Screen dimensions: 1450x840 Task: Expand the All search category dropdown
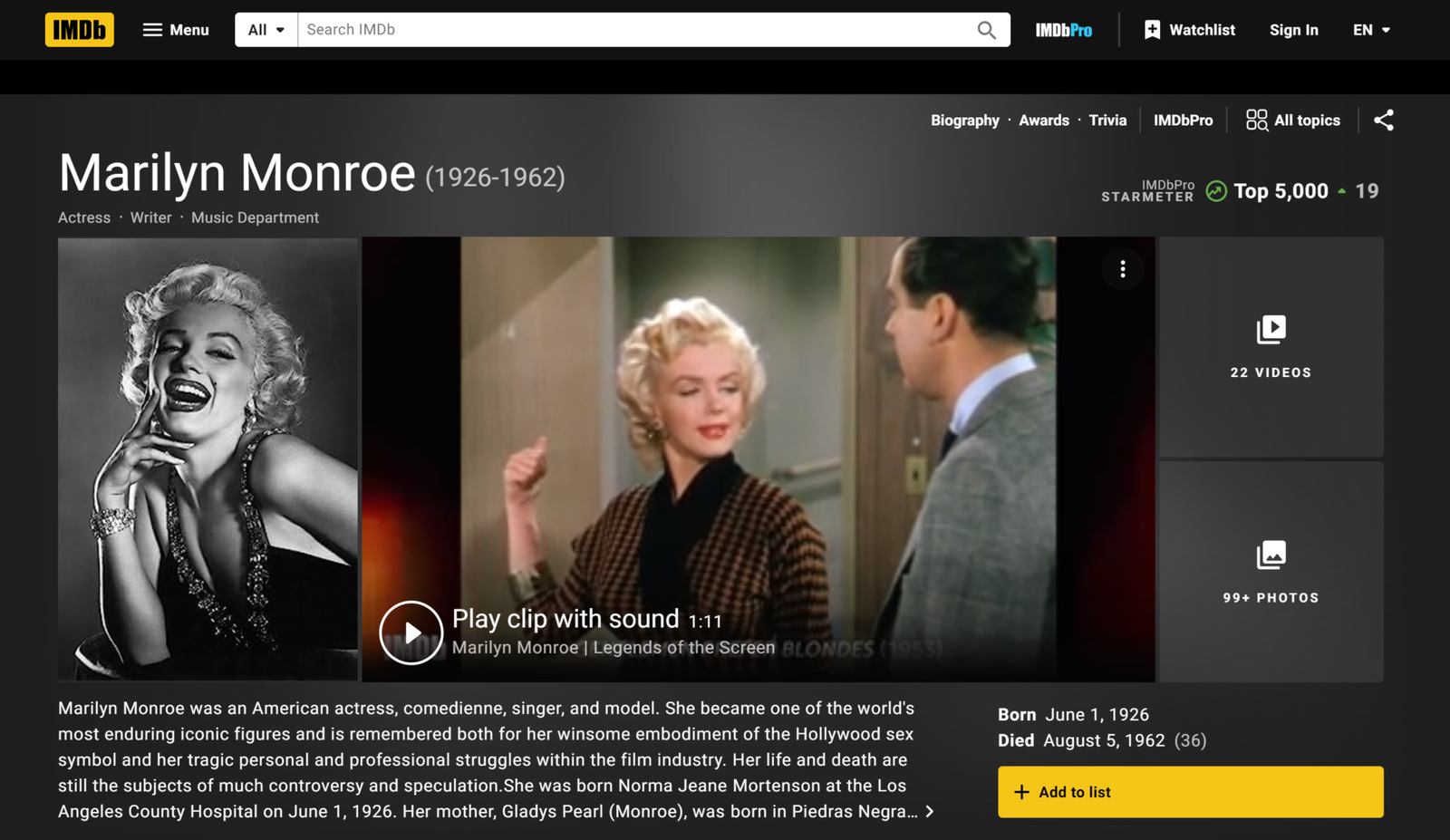coord(266,30)
